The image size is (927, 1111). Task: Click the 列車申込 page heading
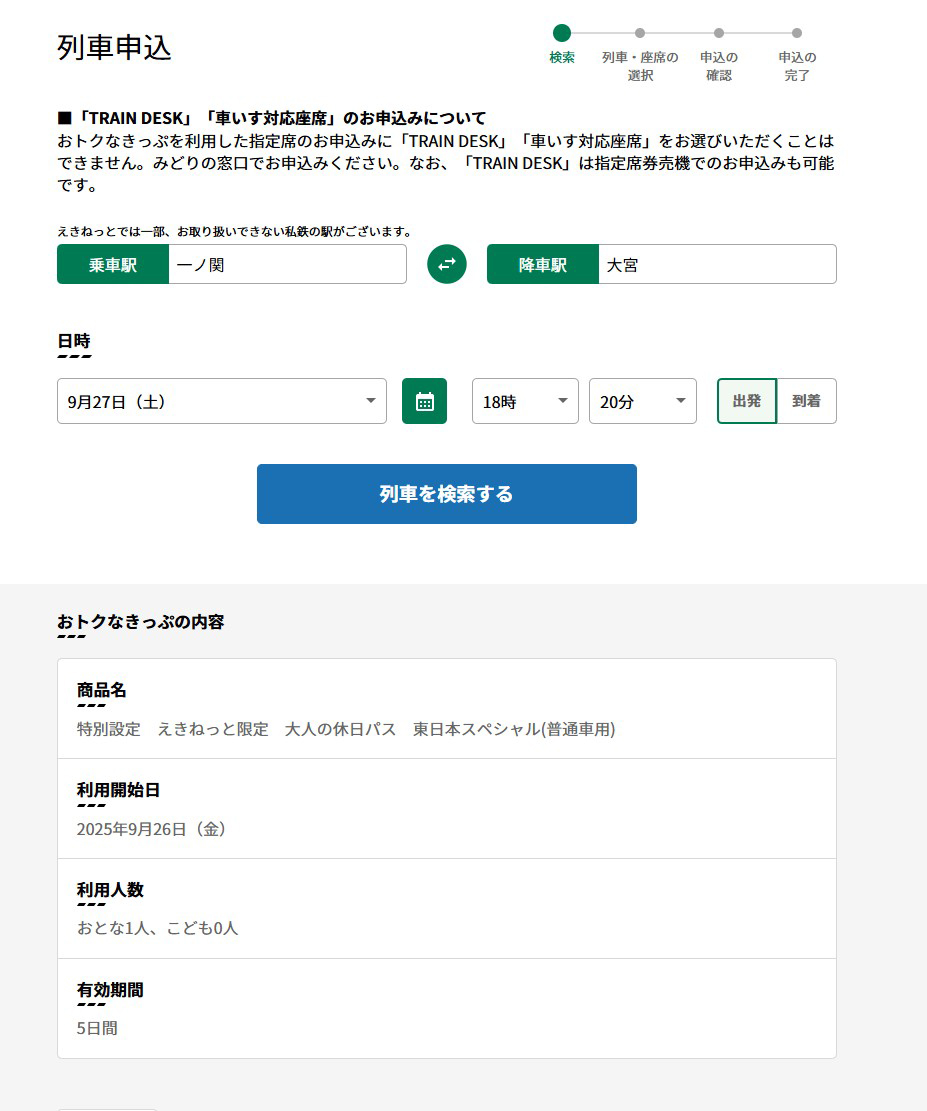[114, 47]
